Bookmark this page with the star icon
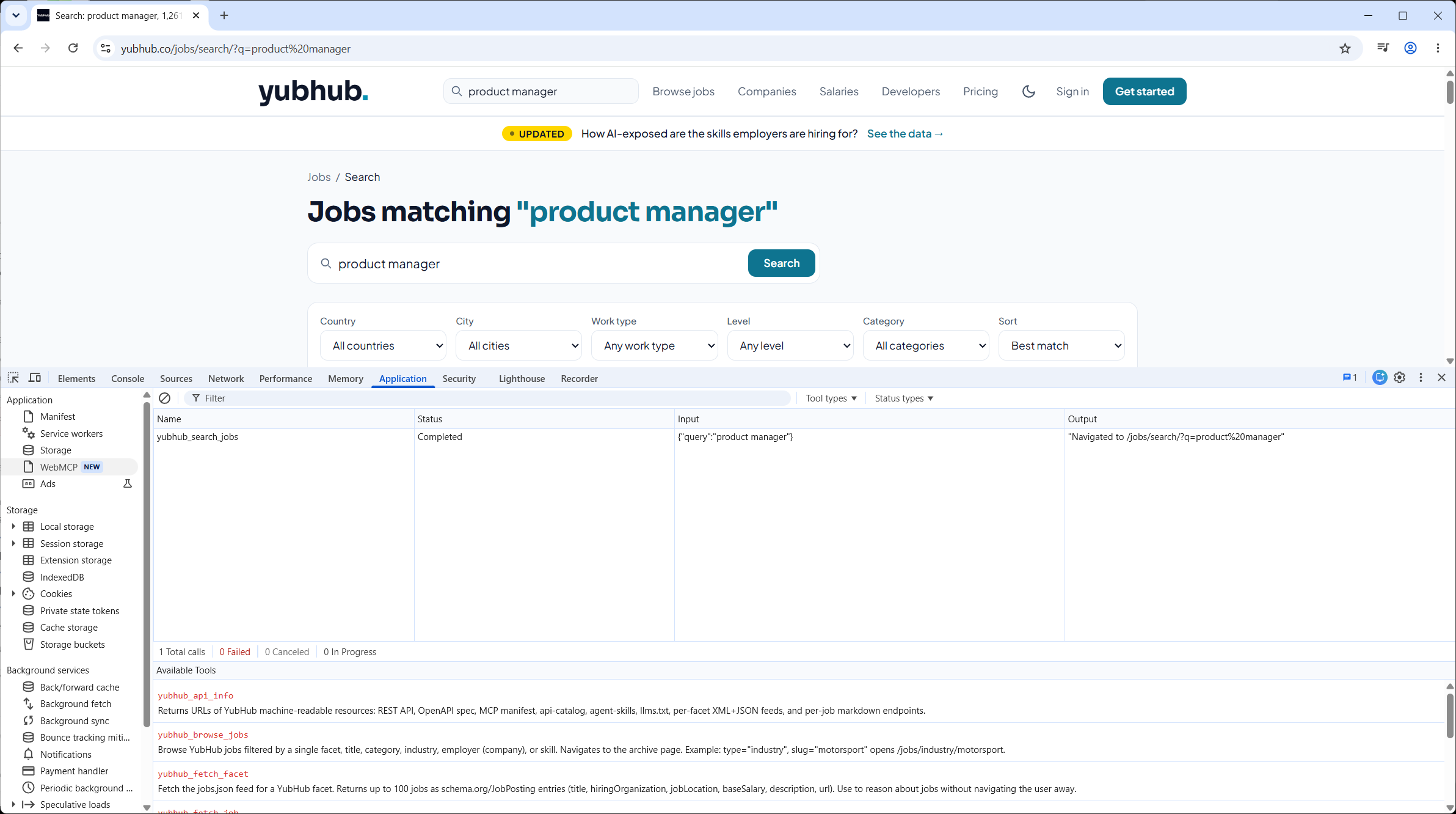 [1345, 48]
